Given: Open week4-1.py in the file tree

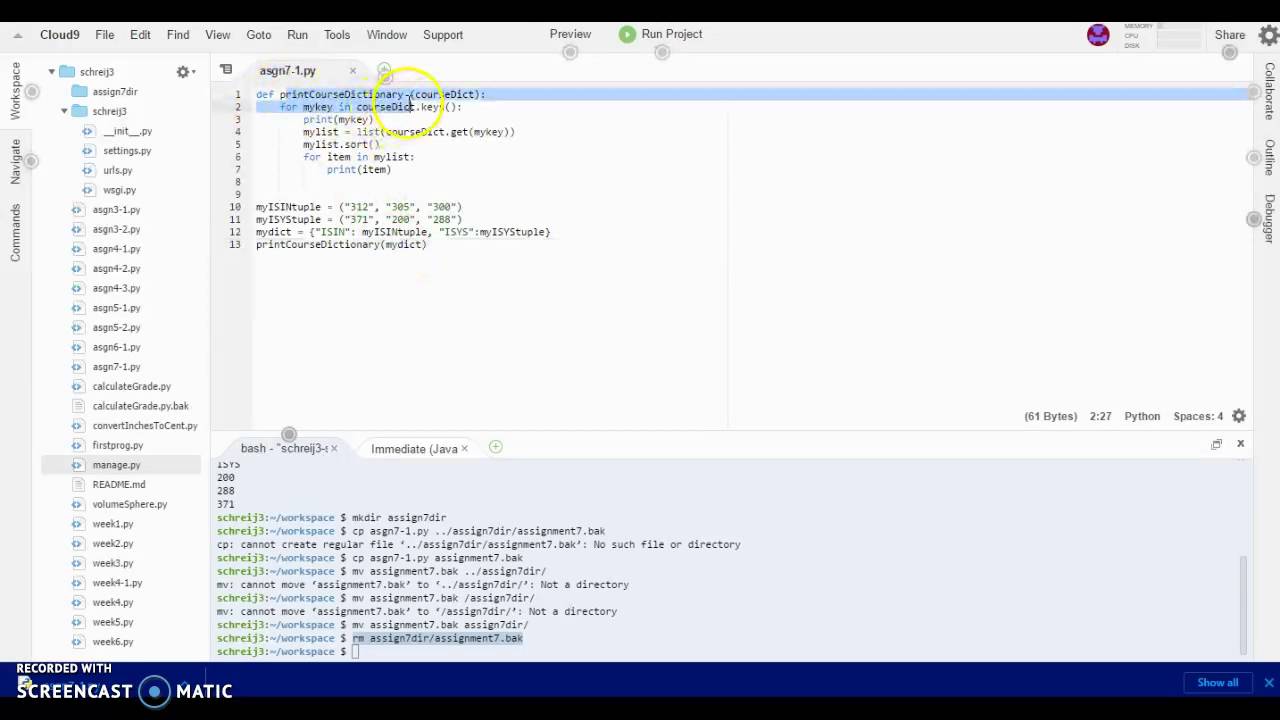Looking at the screenshot, I should tap(117, 583).
